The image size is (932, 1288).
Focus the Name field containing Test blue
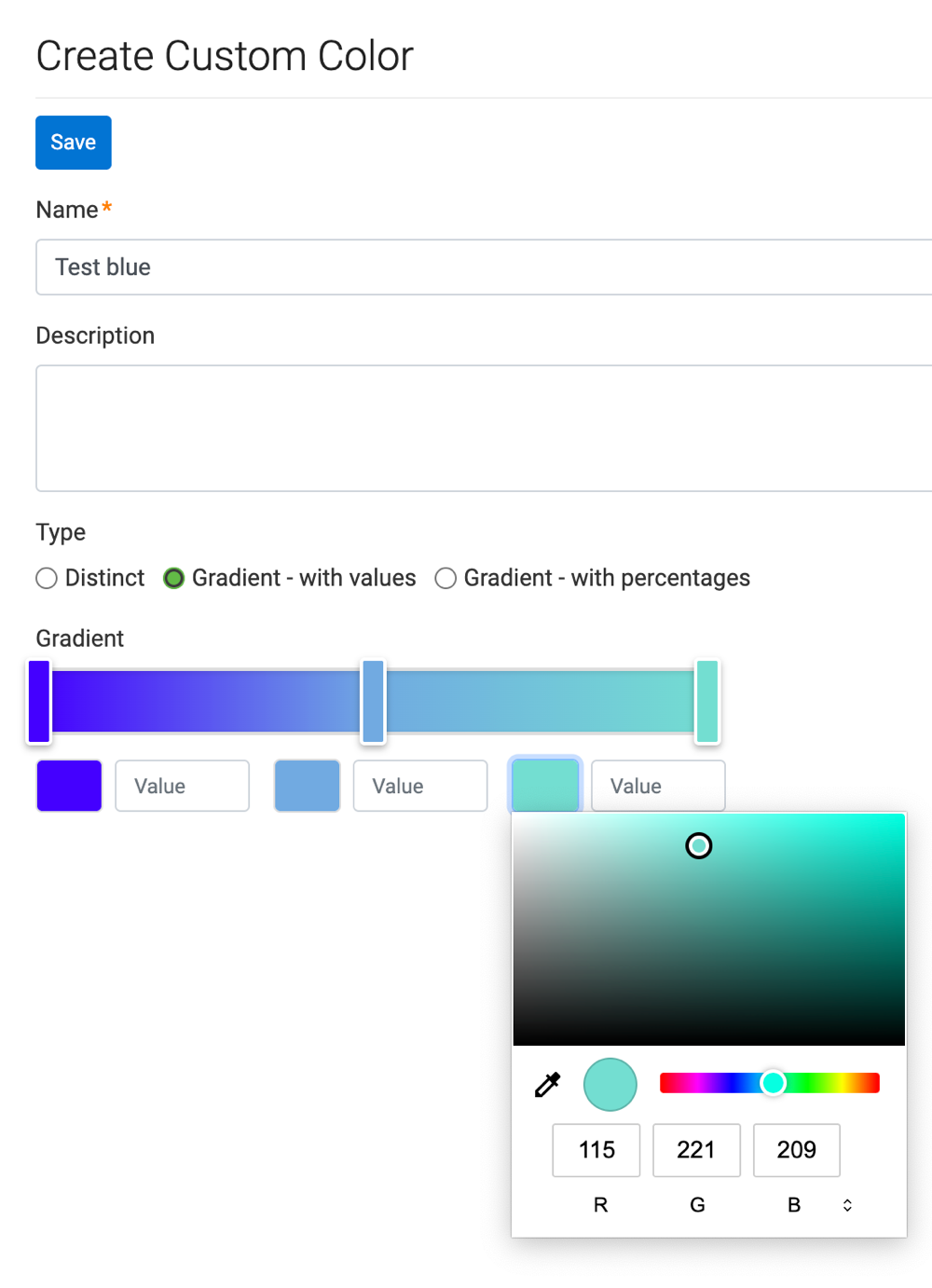(x=485, y=267)
